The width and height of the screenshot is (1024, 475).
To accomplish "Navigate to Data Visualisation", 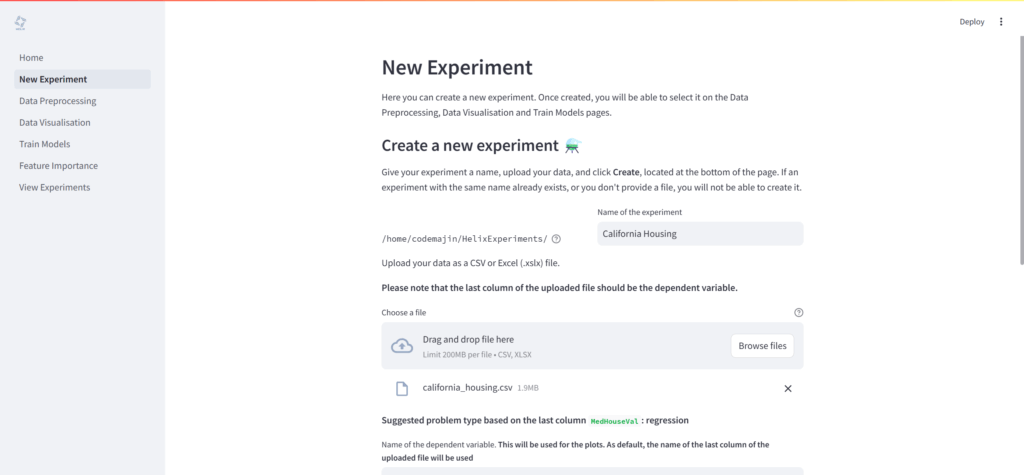I will coord(55,123).
